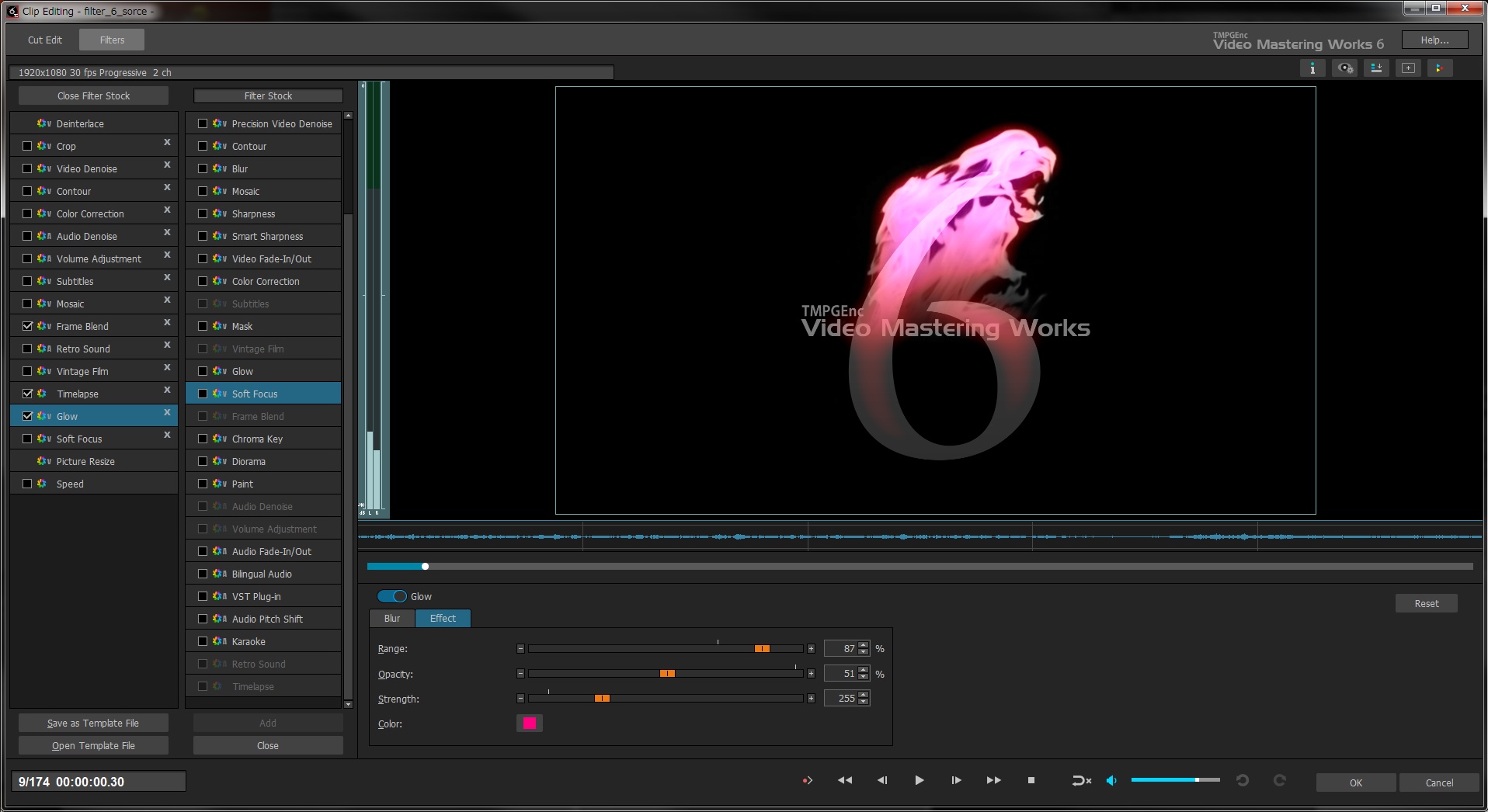Check the Speed filter checkbox
The width and height of the screenshot is (1488, 812).
(x=27, y=484)
